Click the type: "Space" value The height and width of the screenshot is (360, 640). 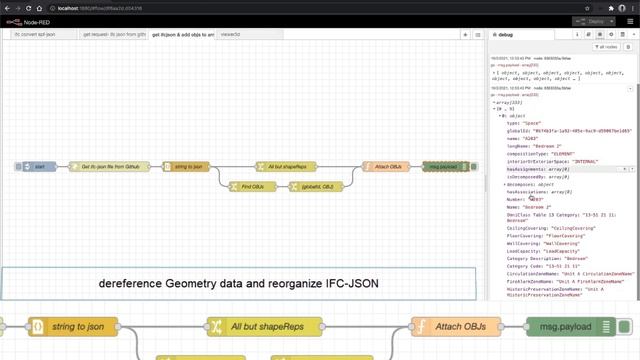pos(532,123)
